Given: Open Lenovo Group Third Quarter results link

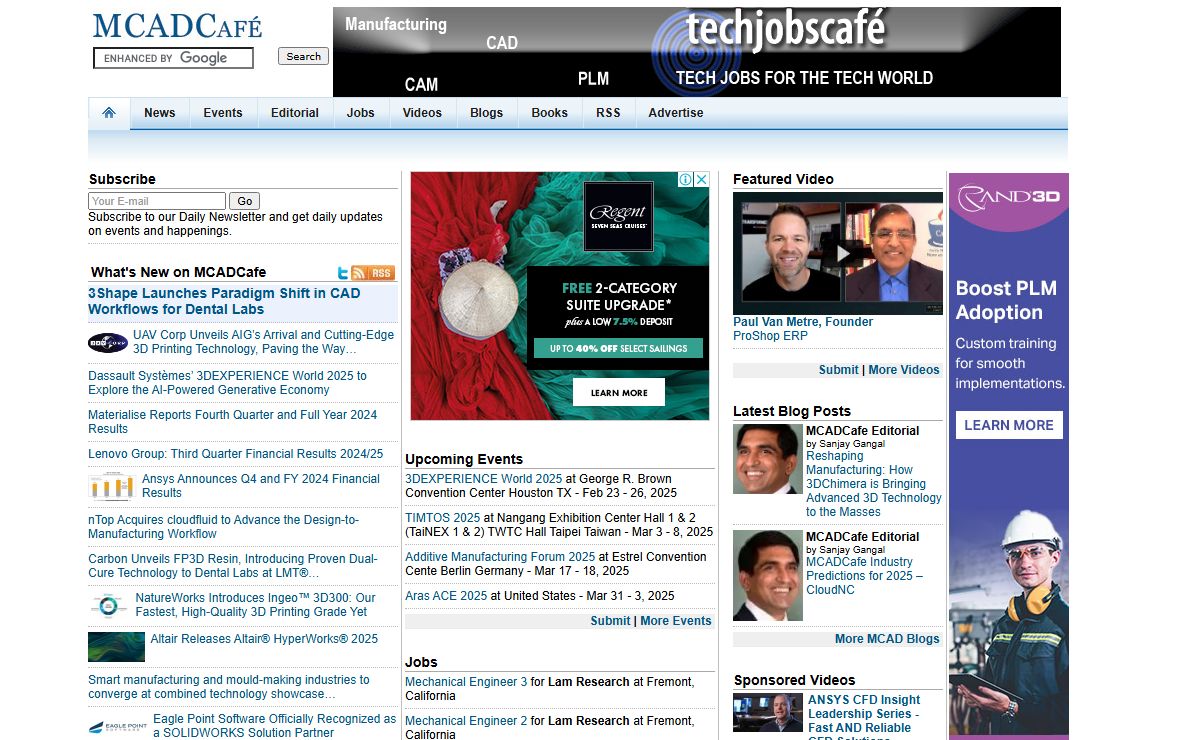Looking at the screenshot, I should pyautogui.click(x=236, y=454).
